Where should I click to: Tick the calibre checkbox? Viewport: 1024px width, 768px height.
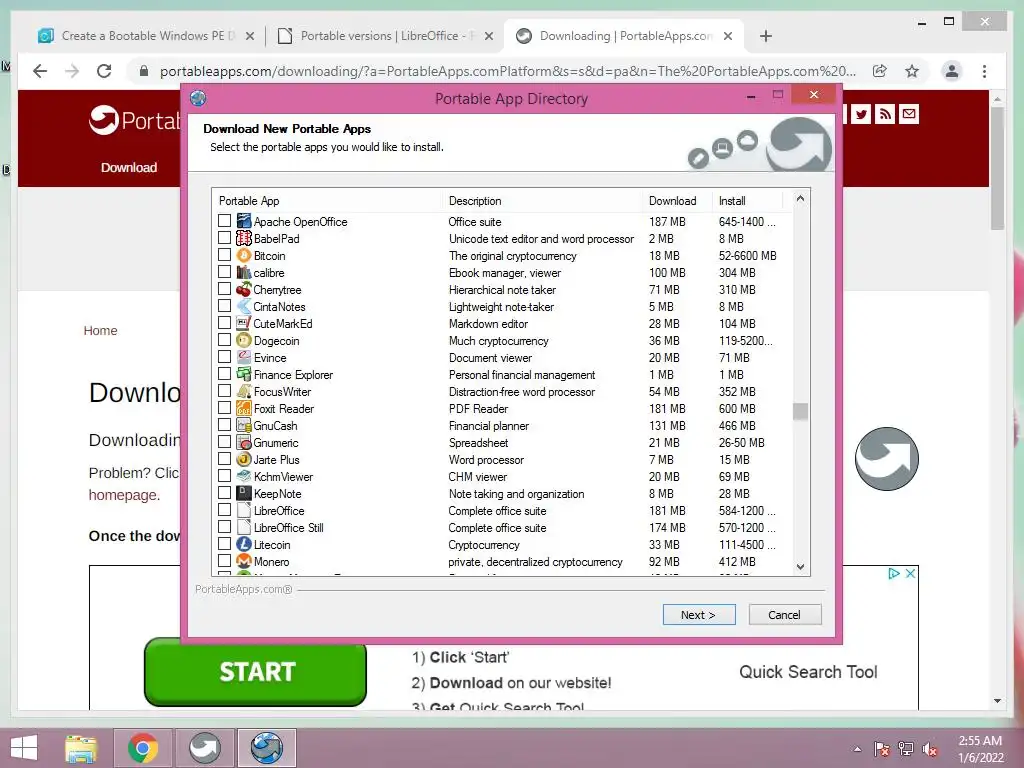[x=224, y=272]
